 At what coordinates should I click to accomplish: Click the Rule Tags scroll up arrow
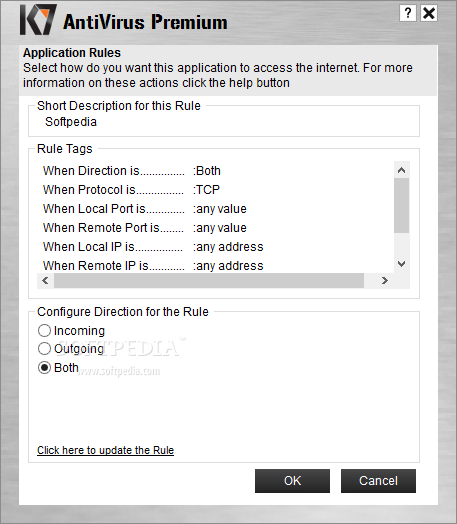click(402, 170)
